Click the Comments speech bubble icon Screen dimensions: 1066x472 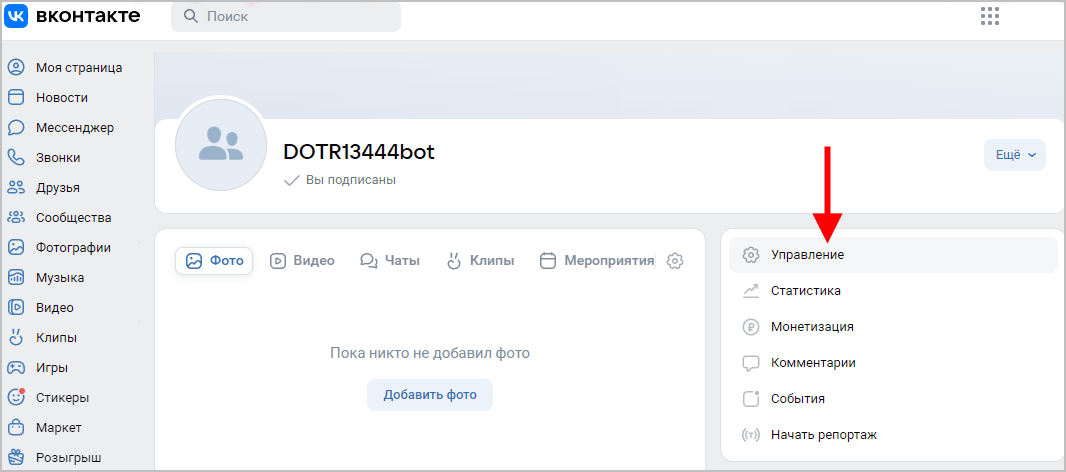(x=751, y=363)
